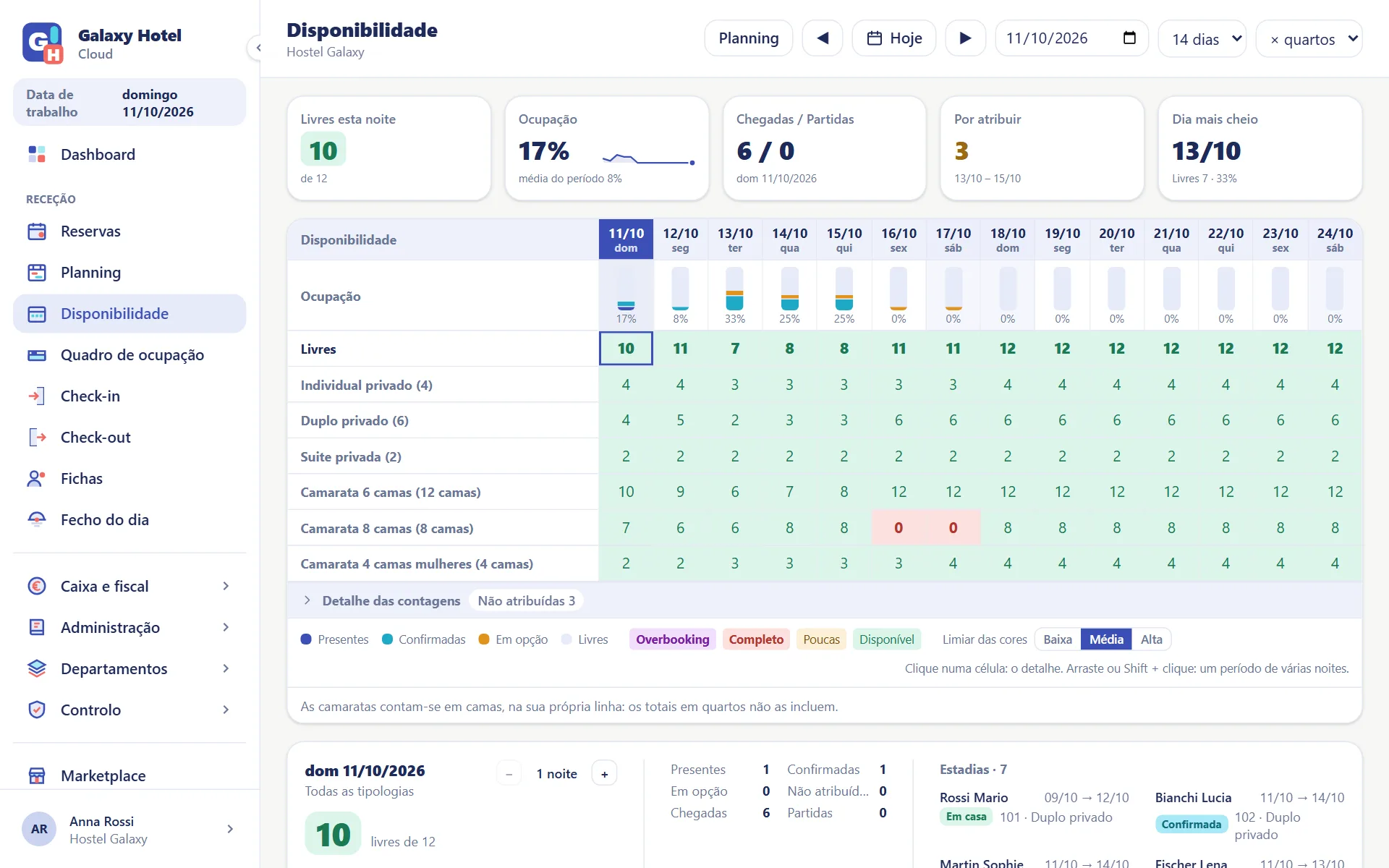Open the quartos unit dropdown

(x=1309, y=38)
